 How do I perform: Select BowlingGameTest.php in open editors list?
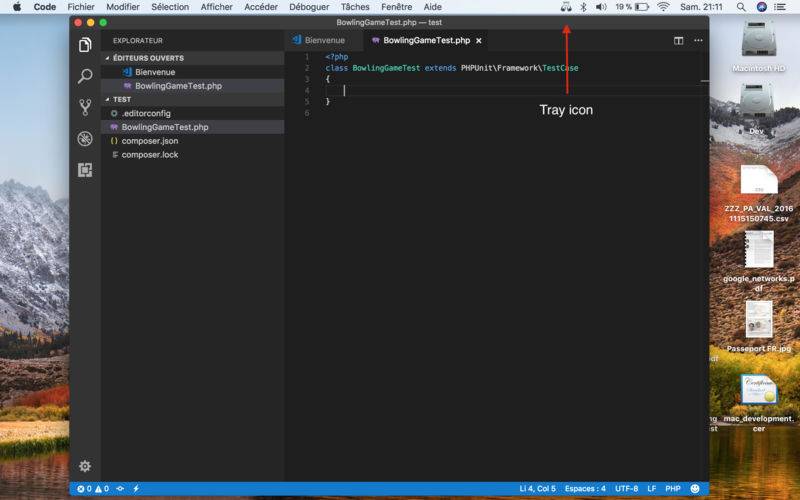[x=192, y=86]
